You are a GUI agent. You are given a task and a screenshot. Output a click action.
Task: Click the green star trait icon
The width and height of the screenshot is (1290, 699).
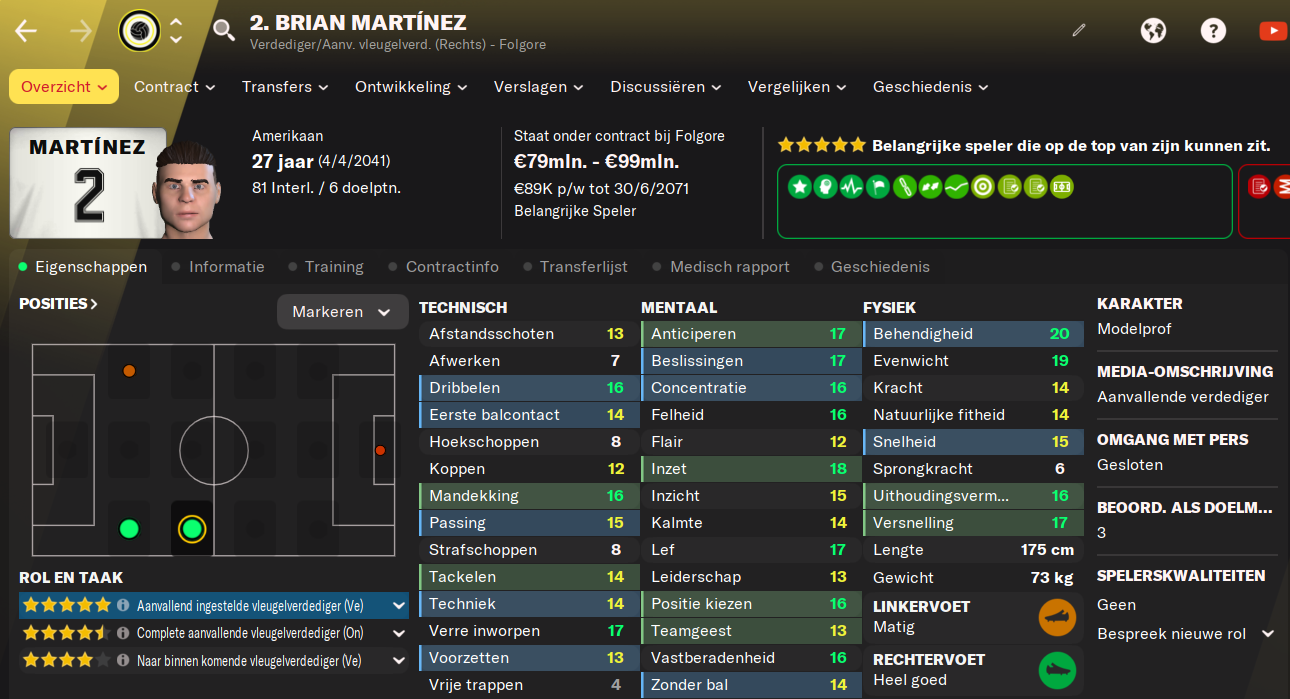799,187
